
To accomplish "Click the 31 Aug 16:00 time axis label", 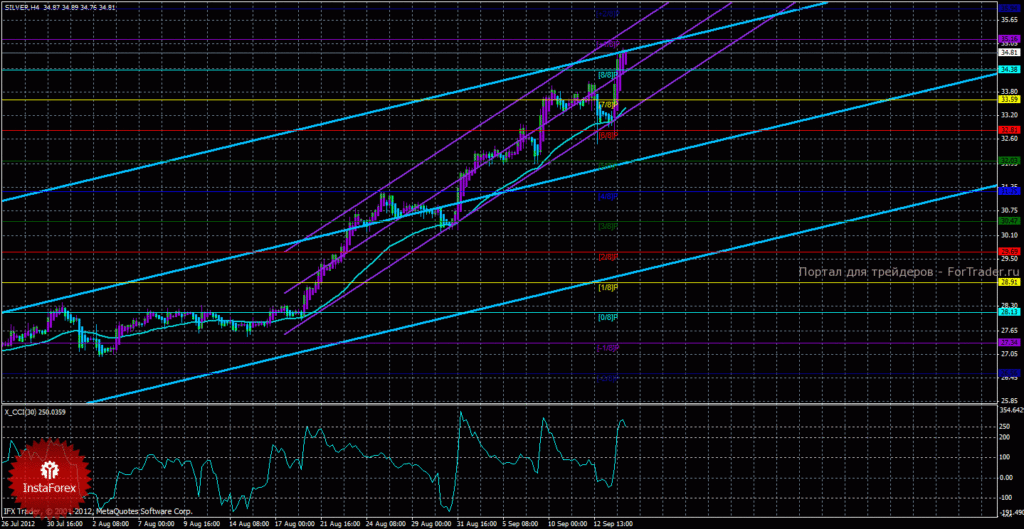I will pyautogui.click(x=479, y=524).
